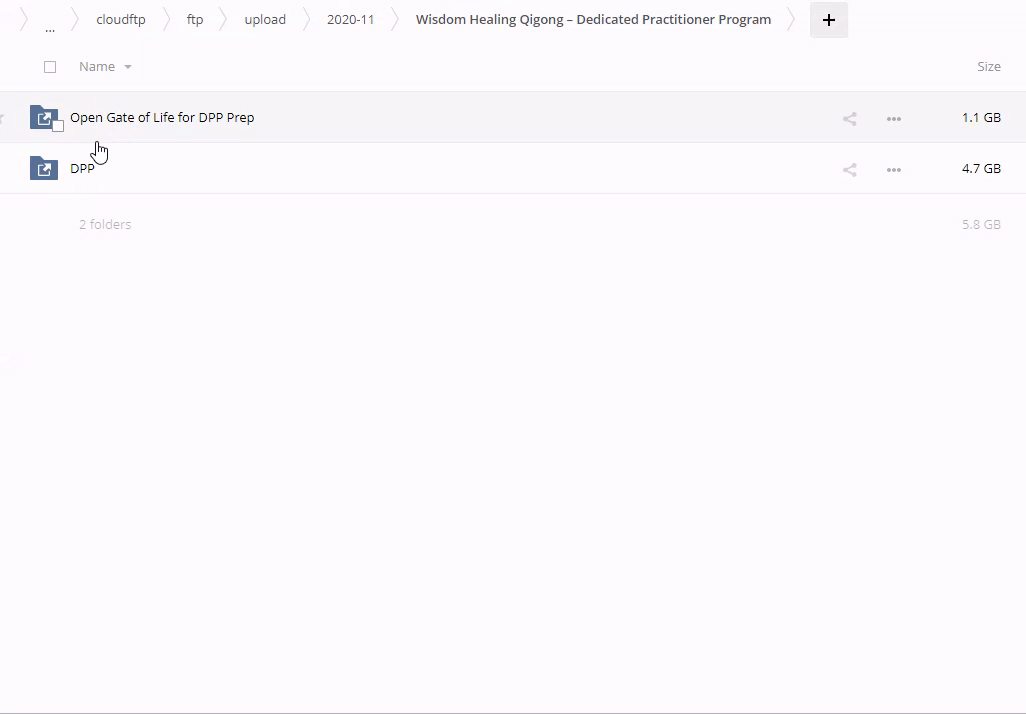Screen dimensions: 1026x714
Task: Share the Open Gate of Life folder
Action: coord(849,118)
